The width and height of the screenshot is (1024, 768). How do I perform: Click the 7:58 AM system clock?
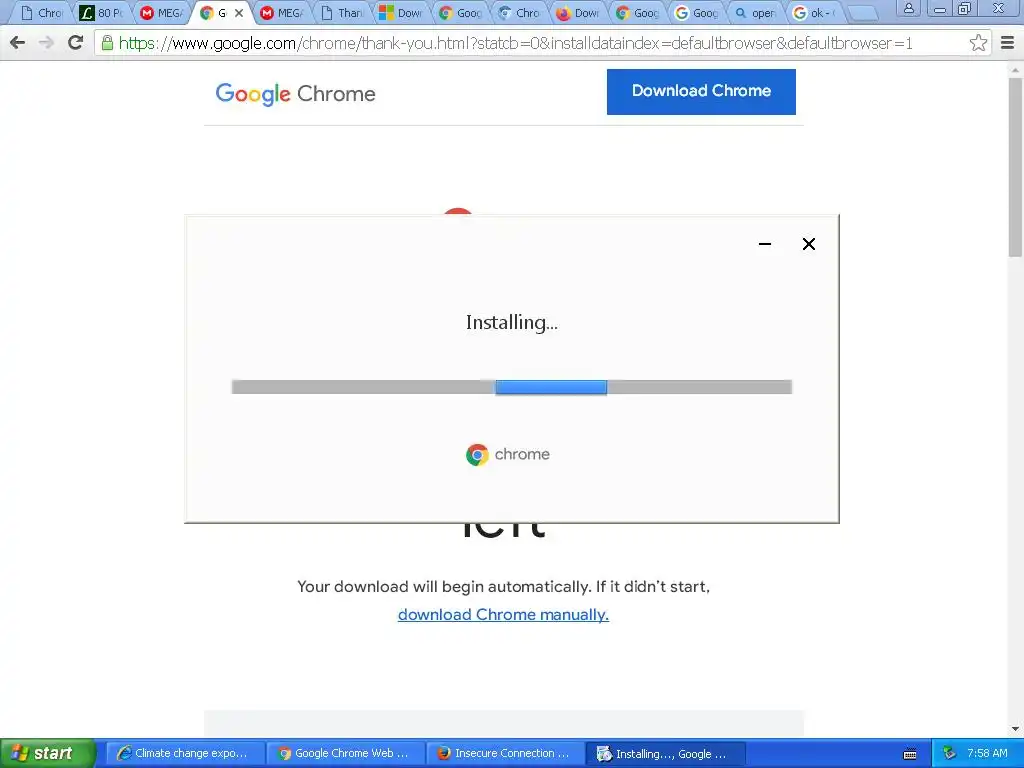(987, 753)
